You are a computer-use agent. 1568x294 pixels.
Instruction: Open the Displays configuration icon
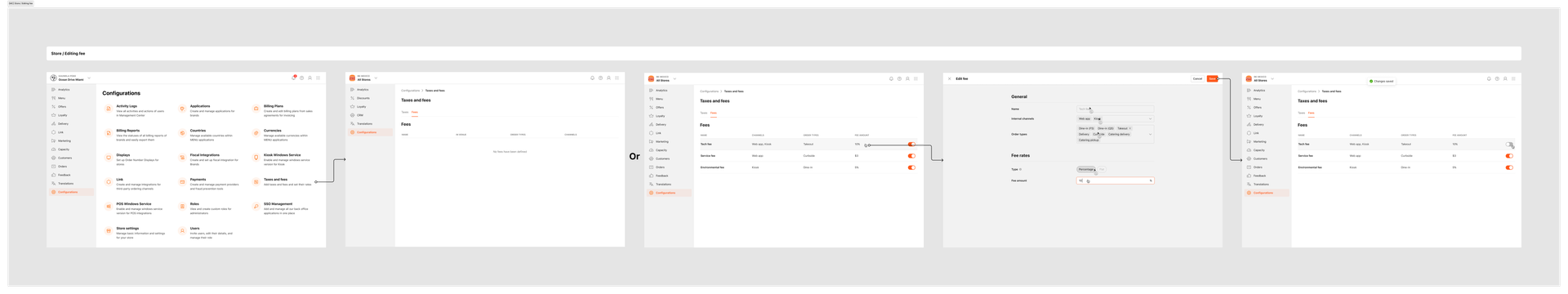click(109, 158)
